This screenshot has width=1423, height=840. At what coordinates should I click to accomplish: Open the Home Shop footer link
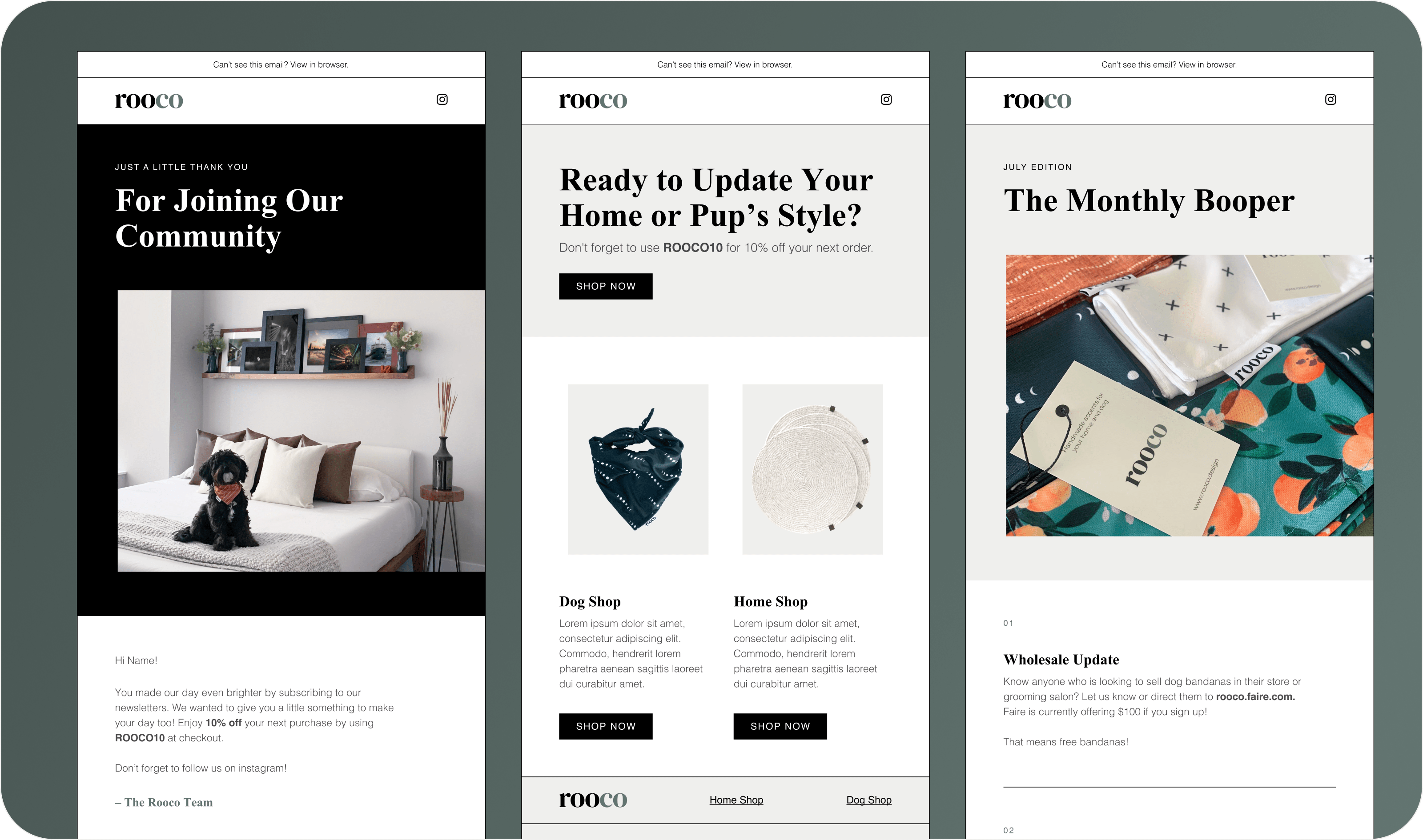point(736,800)
